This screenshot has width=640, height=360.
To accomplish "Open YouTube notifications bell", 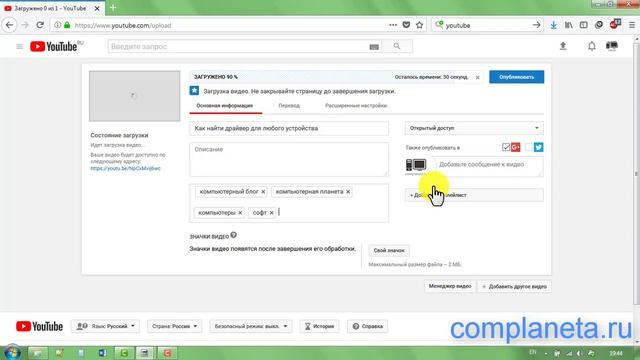I will 591,46.
